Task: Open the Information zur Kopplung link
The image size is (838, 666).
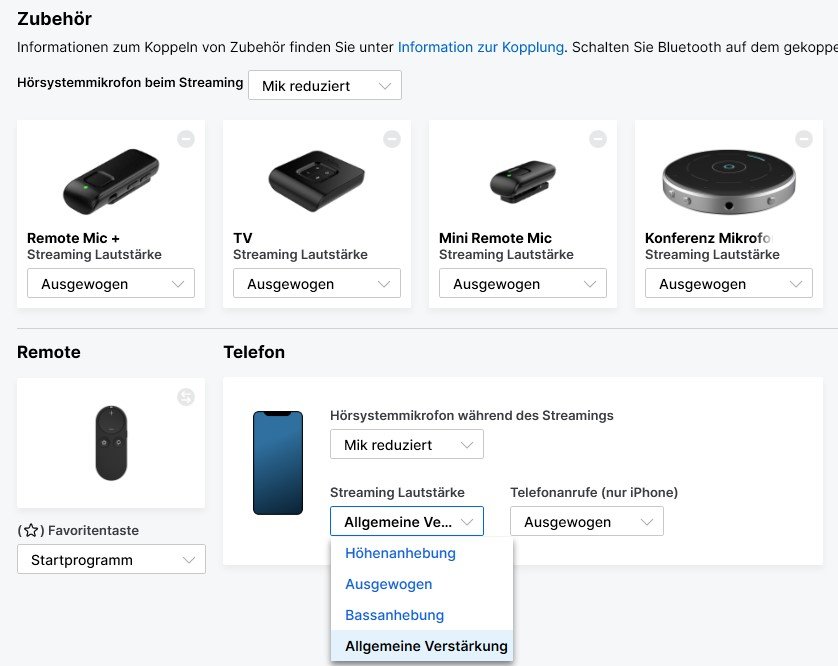Action: coord(481,47)
